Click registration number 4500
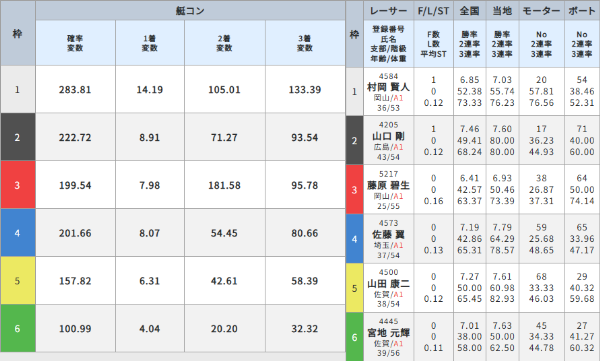 tap(388, 272)
